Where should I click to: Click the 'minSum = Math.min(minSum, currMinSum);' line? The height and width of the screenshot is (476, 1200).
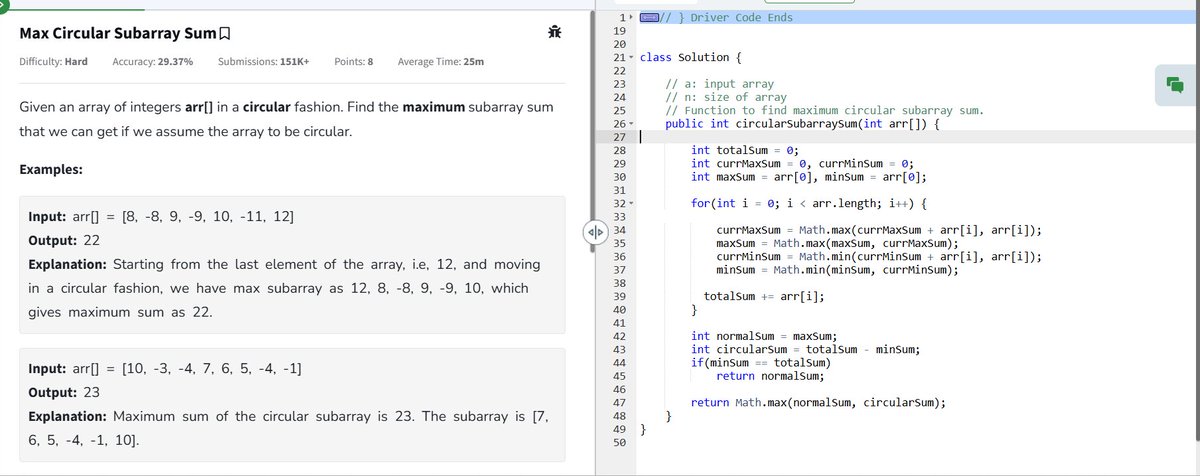click(x=838, y=270)
